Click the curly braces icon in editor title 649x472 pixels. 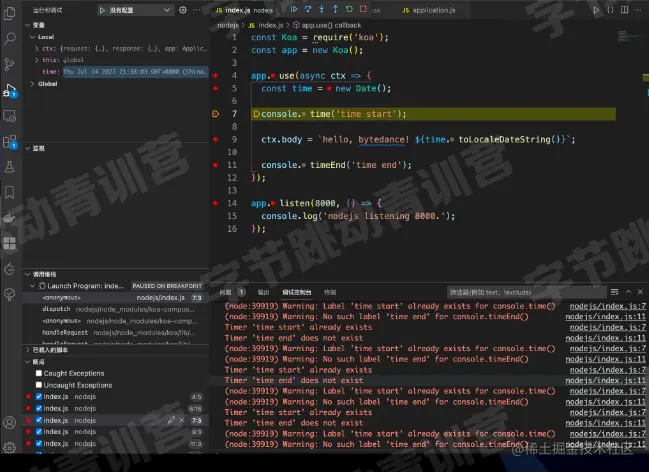click(x=611, y=10)
